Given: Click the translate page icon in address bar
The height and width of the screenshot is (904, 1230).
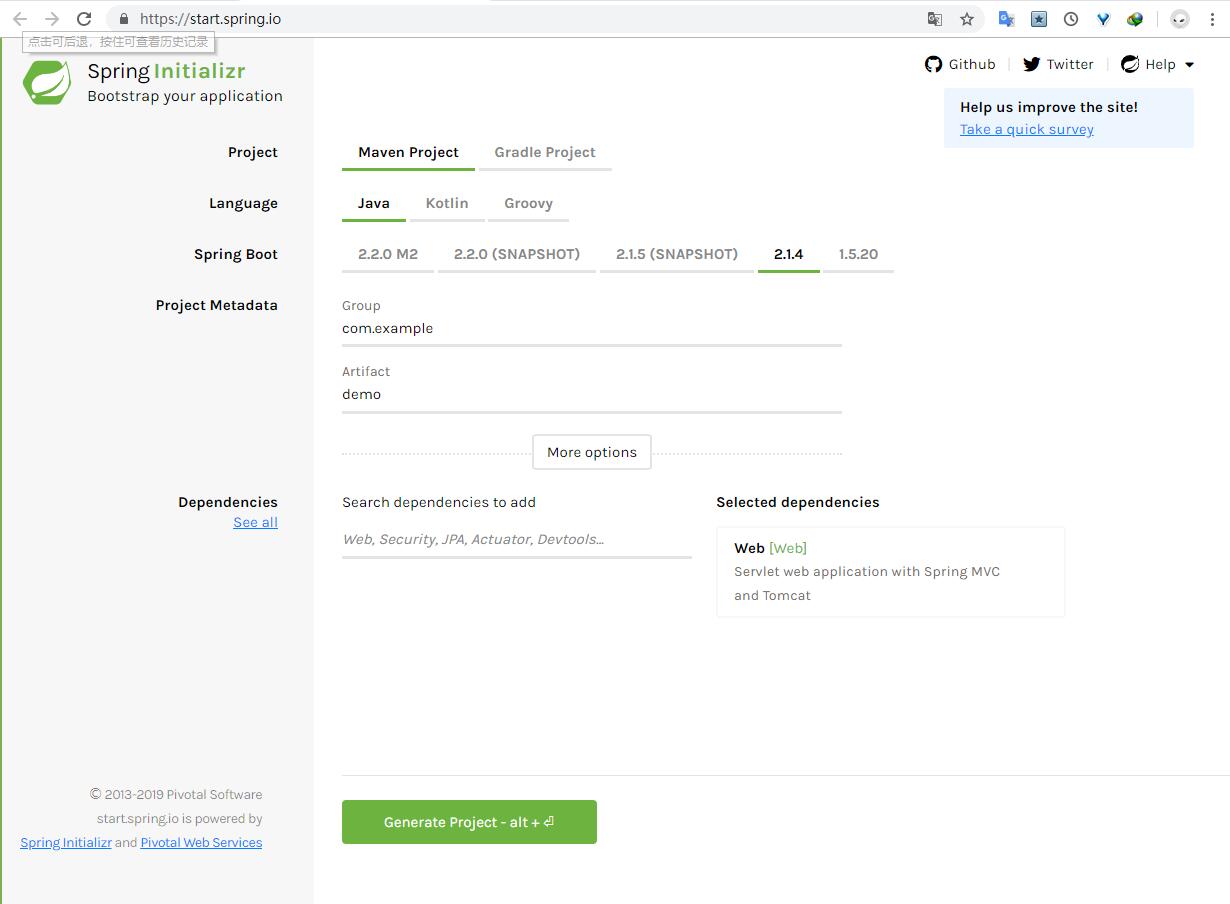Looking at the screenshot, I should 935,19.
